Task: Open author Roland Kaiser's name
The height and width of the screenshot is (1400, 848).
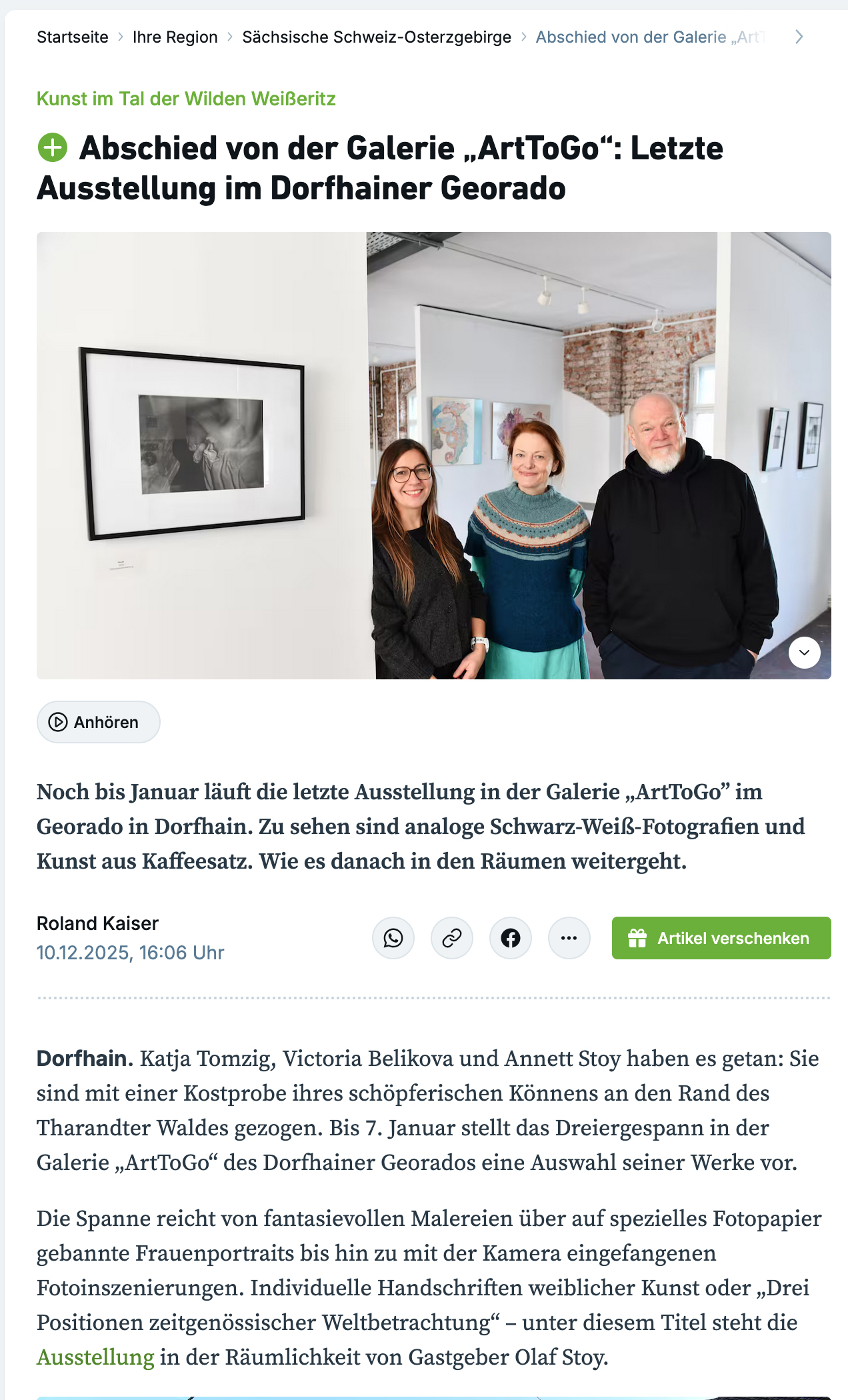Action: pos(97,923)
